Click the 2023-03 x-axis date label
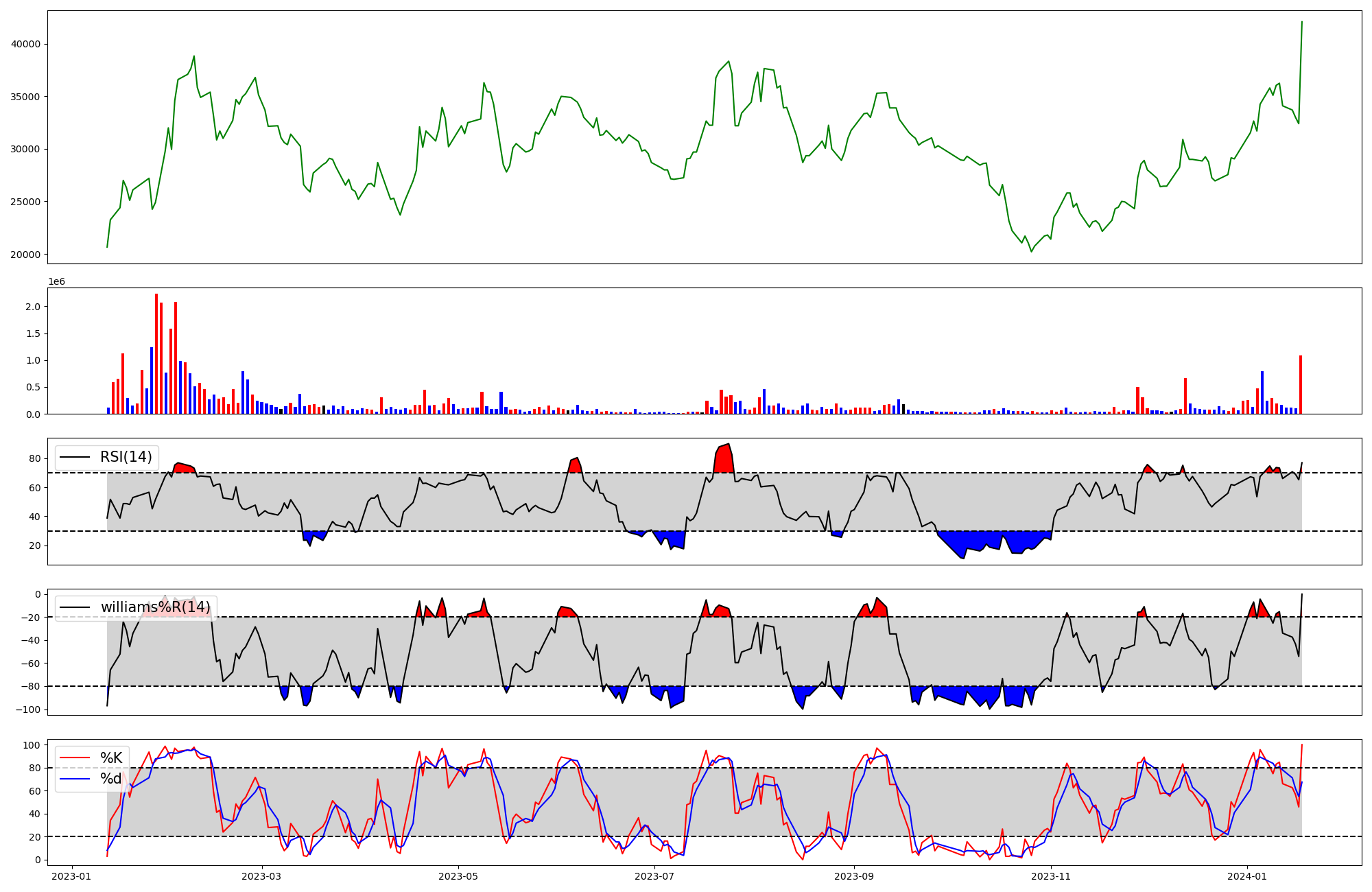 click(x=262, y=876)
